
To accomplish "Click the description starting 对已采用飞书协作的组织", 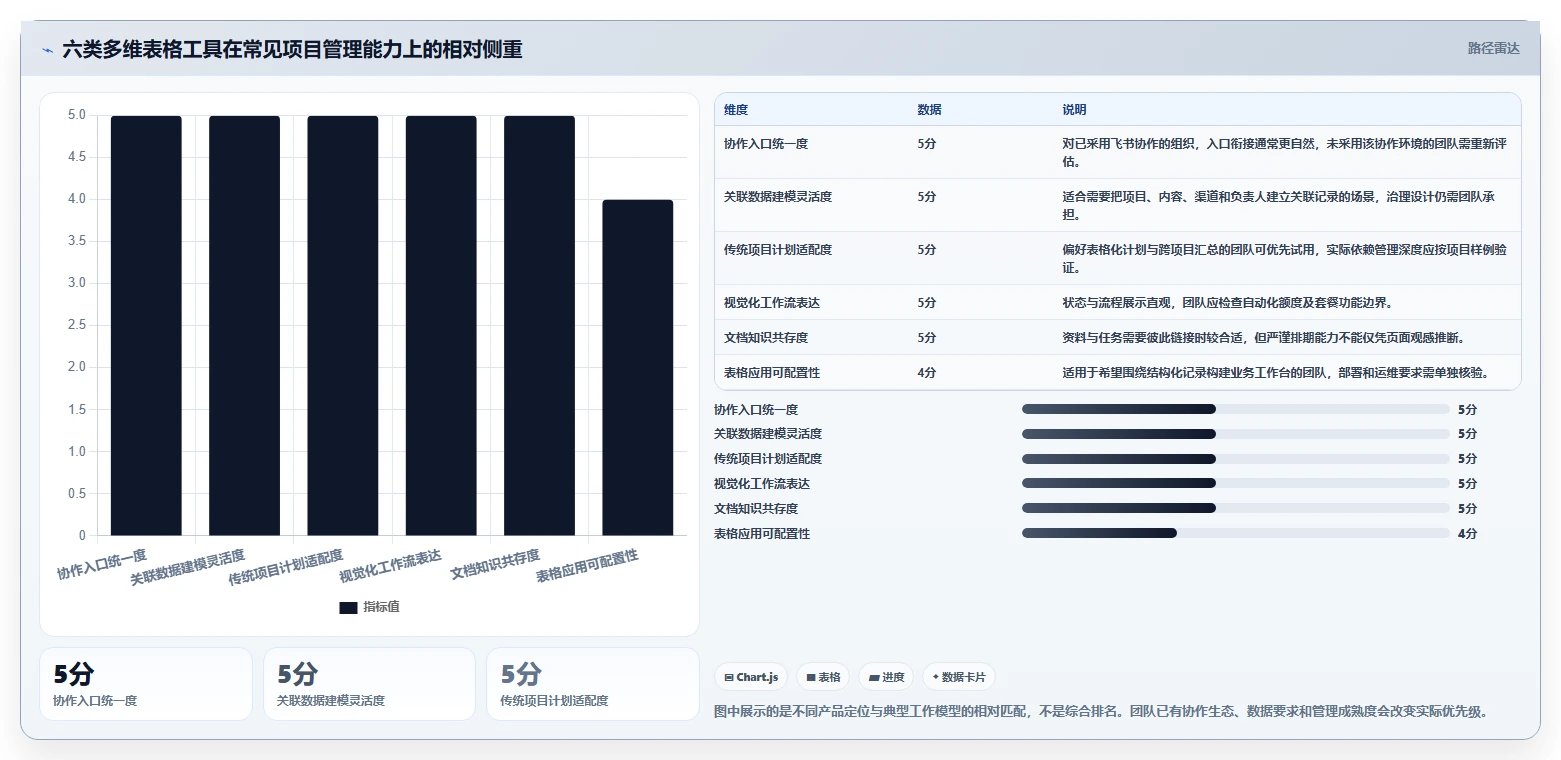I will coord(1284,152).
